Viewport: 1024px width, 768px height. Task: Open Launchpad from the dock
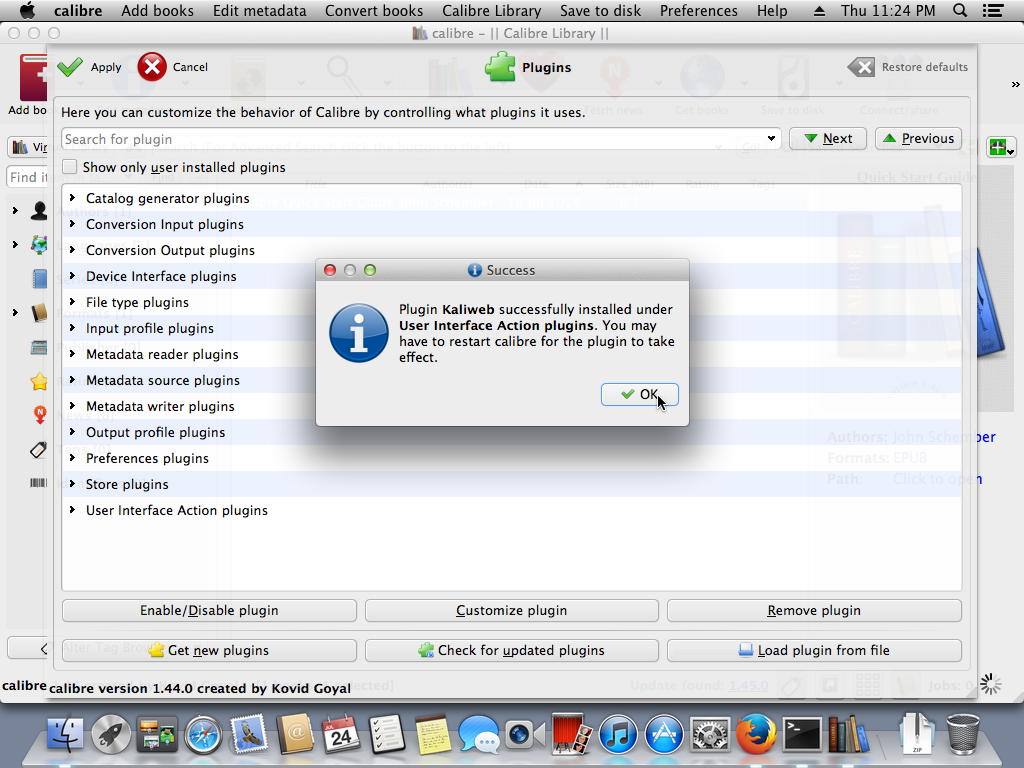[x=111, y=734]
